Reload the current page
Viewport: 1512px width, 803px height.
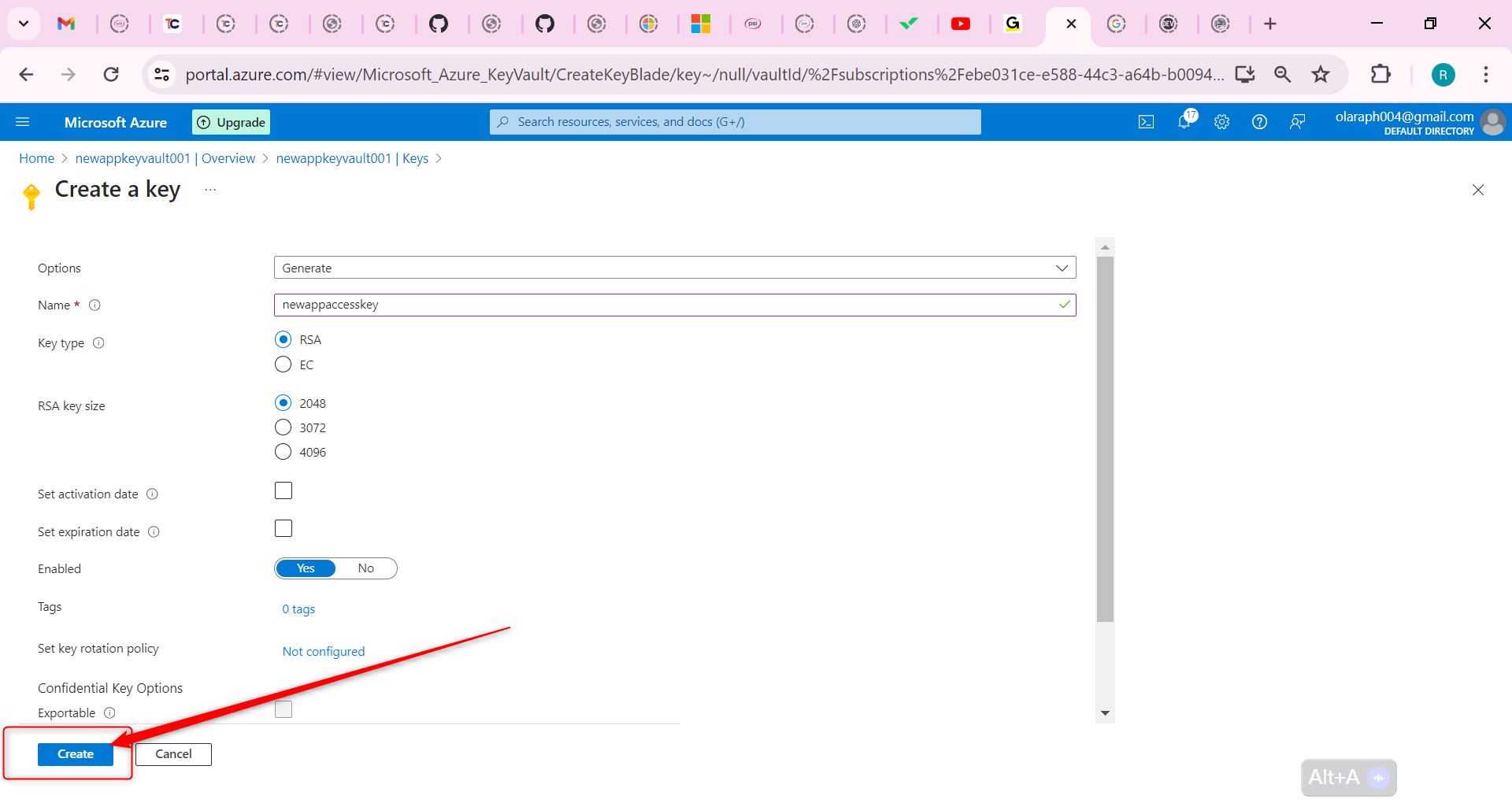111,75
